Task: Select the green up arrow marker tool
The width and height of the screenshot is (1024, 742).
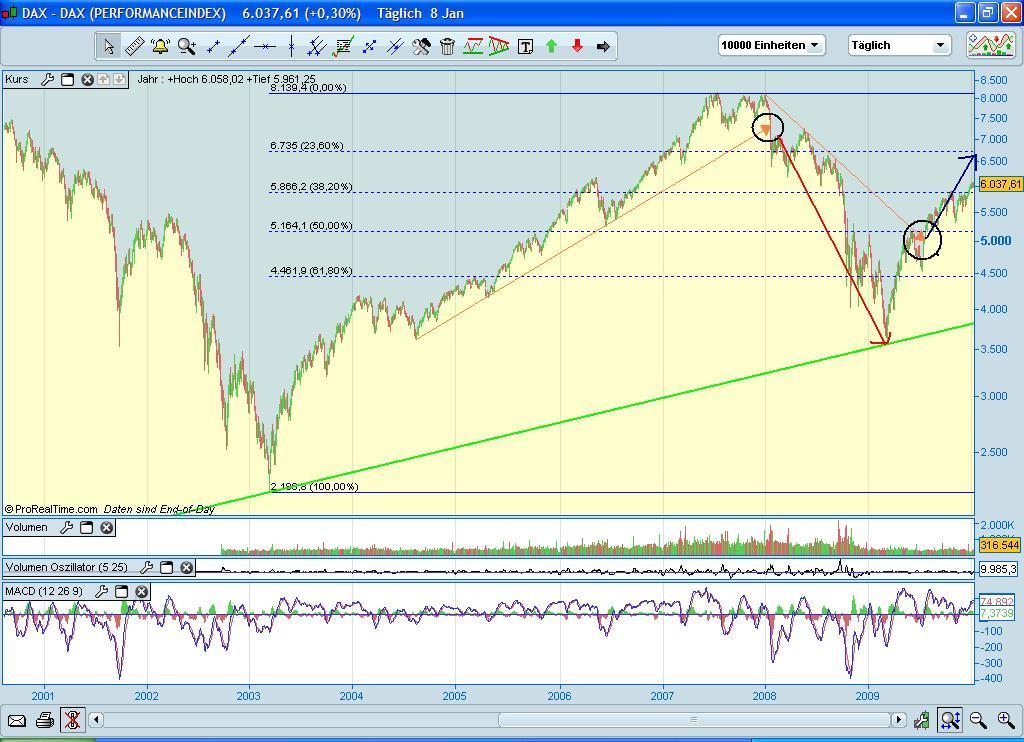Action: (x=551, y=45)
